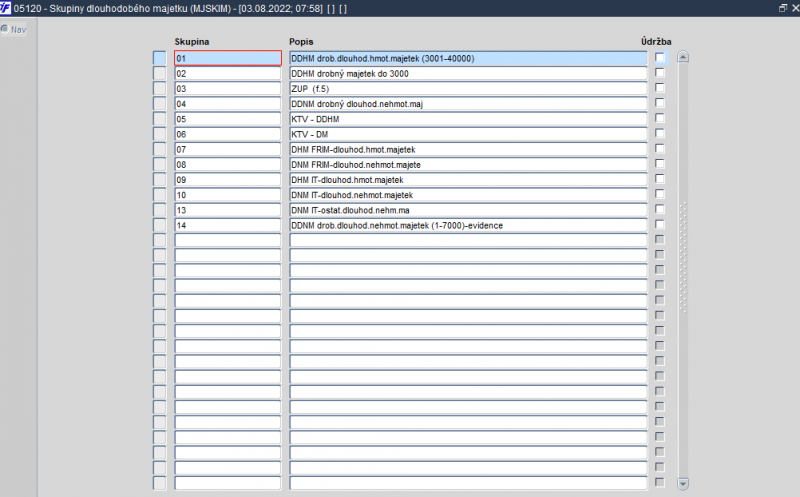Click Popis field 'DDHM drobný majetek do 3000'

(468, 73)
